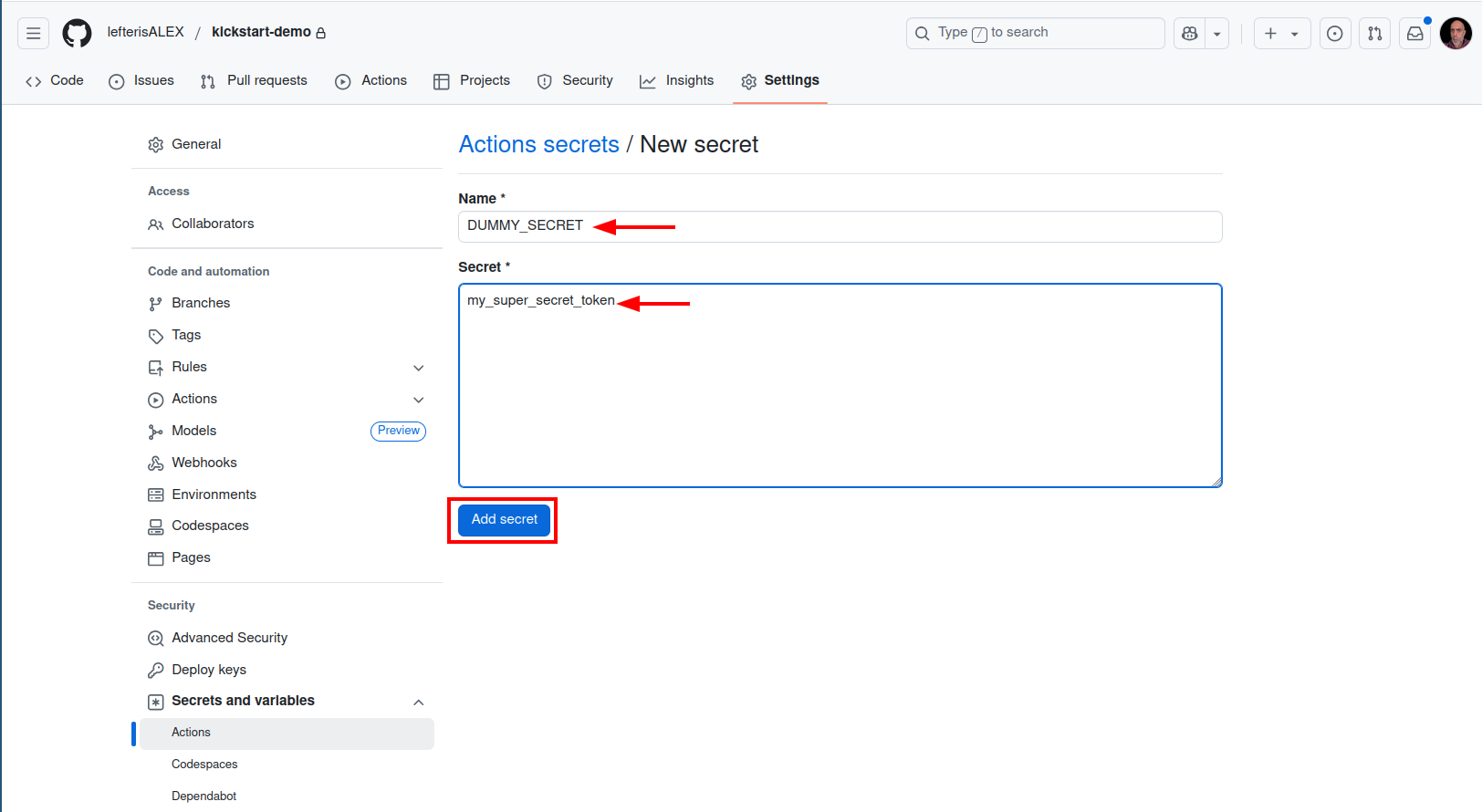1482x812 pixels.
Task: Click the Tags icon in sidebar
Action: [x=155, y=336]
